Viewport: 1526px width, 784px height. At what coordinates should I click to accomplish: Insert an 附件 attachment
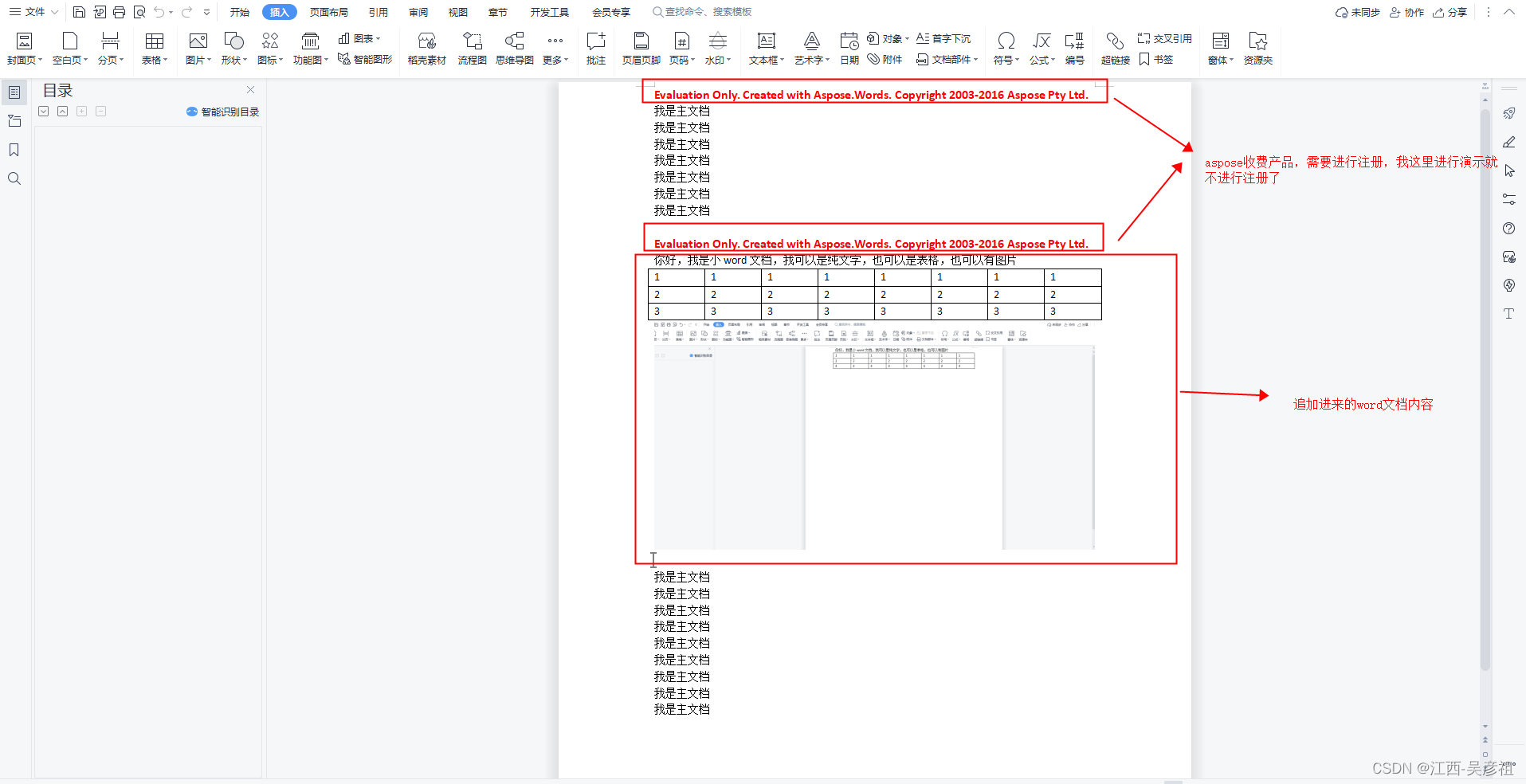tap(885, 59)
